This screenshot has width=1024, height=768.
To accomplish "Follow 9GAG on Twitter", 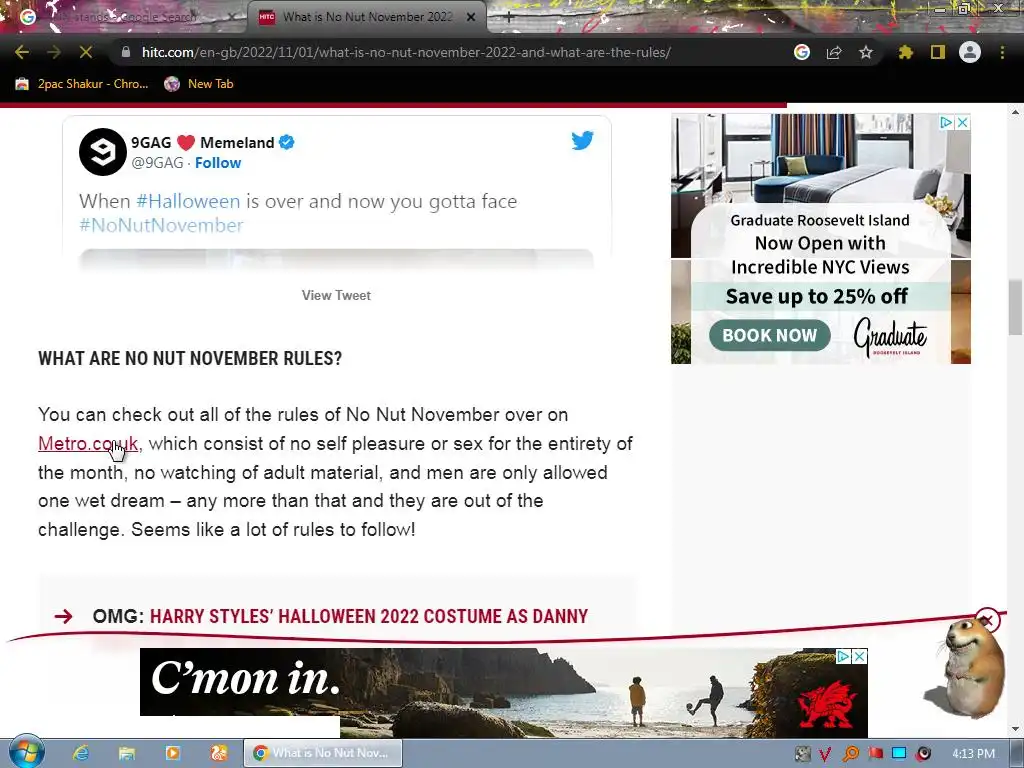I will click(x=218, y=163).
